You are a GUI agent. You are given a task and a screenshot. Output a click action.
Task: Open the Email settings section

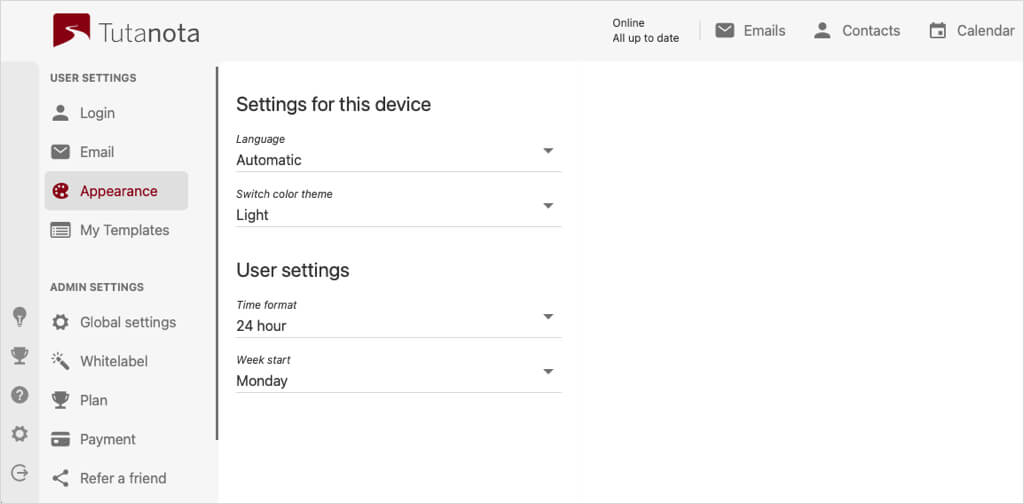[97, 152]
